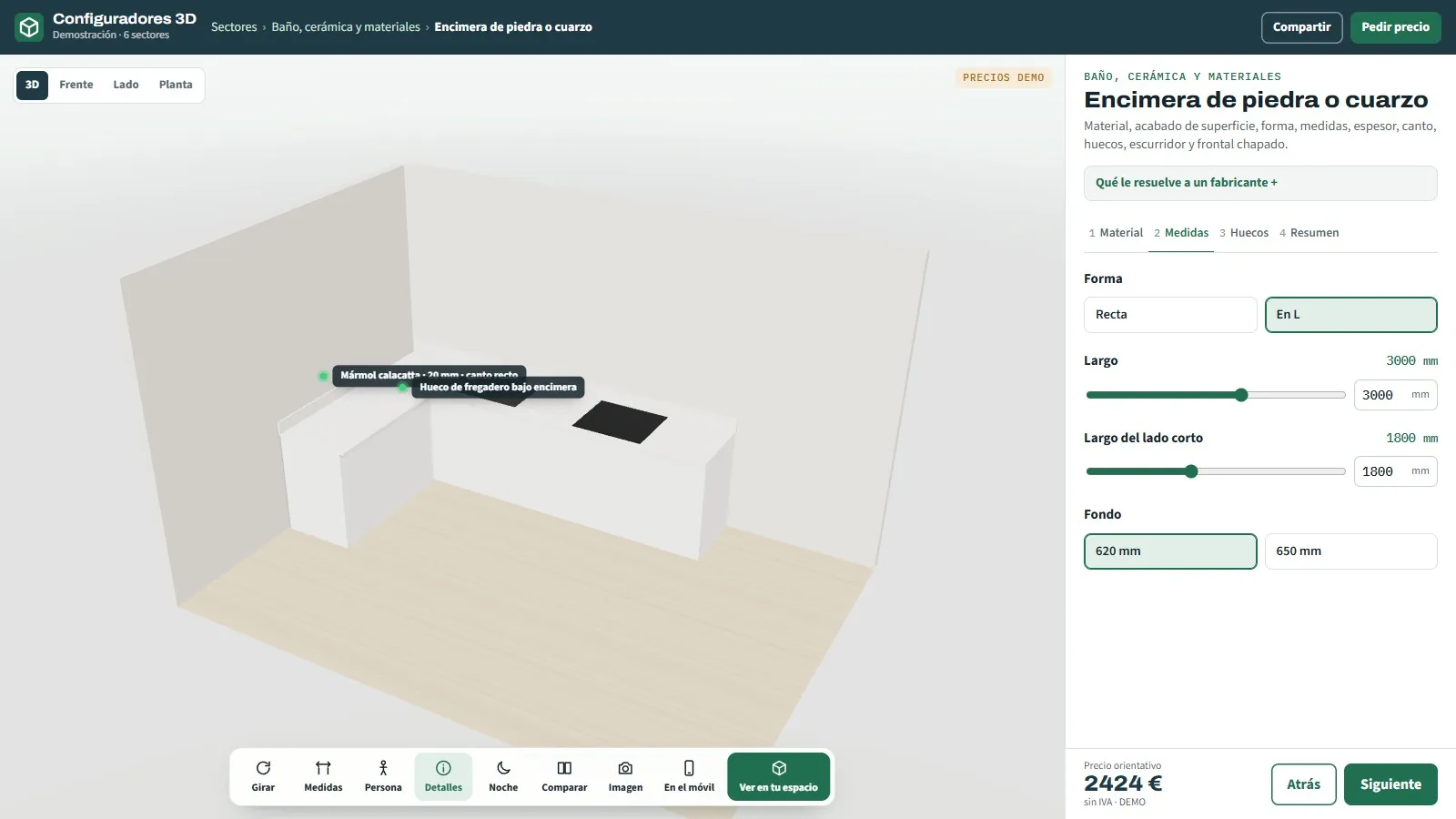
Task: Continue with the Siguiente button
Action: click(x=1390, y=784)
